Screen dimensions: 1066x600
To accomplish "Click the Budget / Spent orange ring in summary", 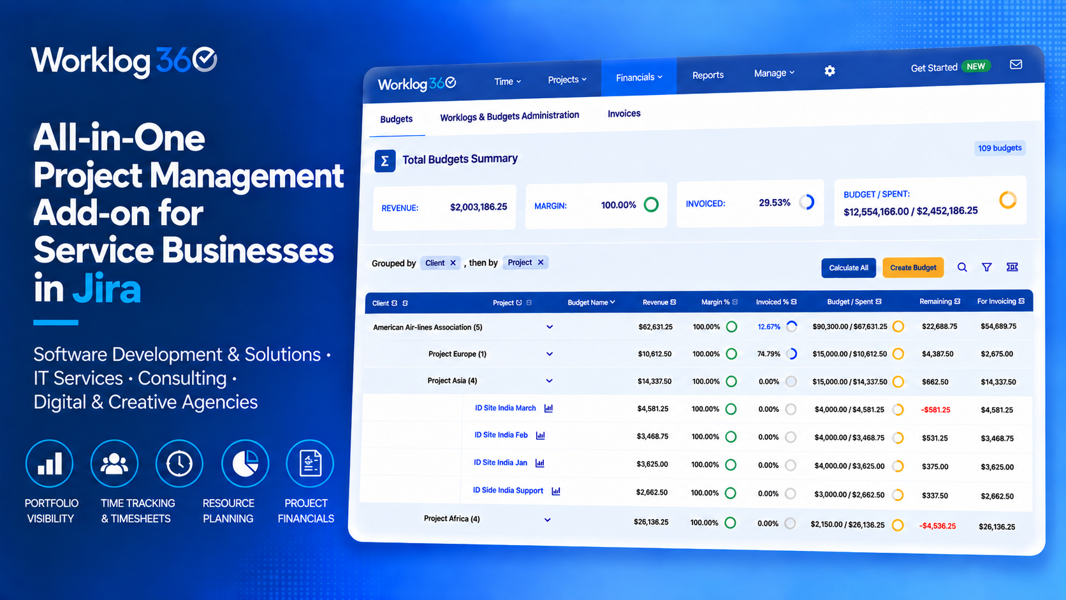I will tap(1008, 200).
